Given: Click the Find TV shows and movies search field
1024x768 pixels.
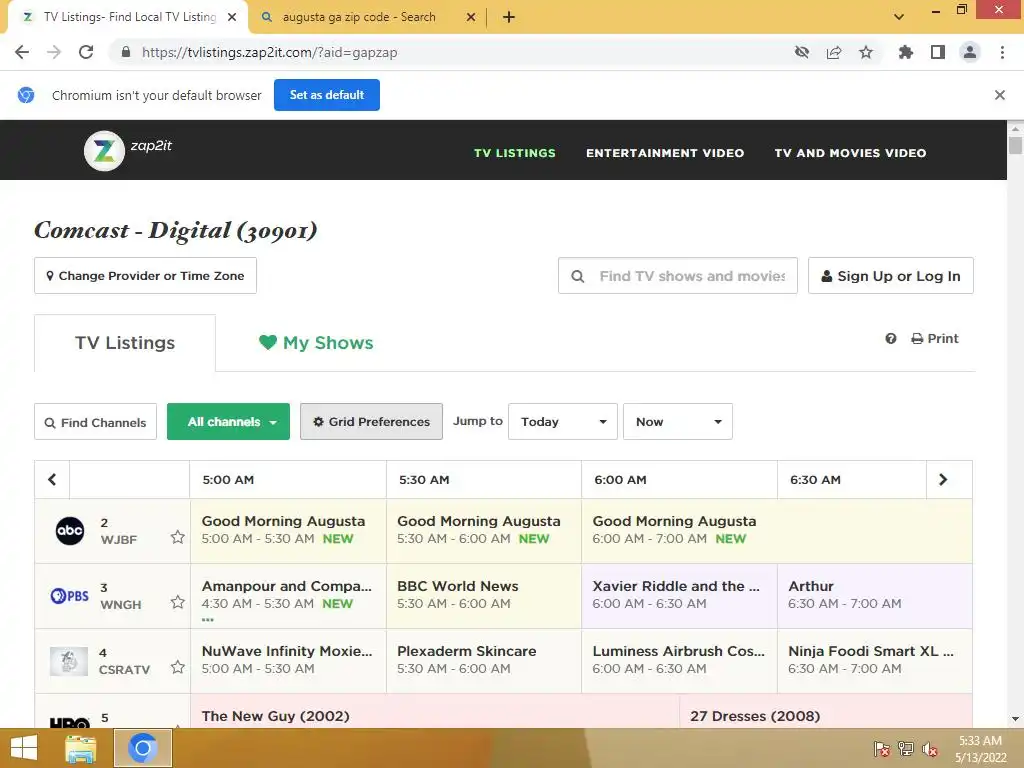Looking at the screenshot, I should pos(678,276).
